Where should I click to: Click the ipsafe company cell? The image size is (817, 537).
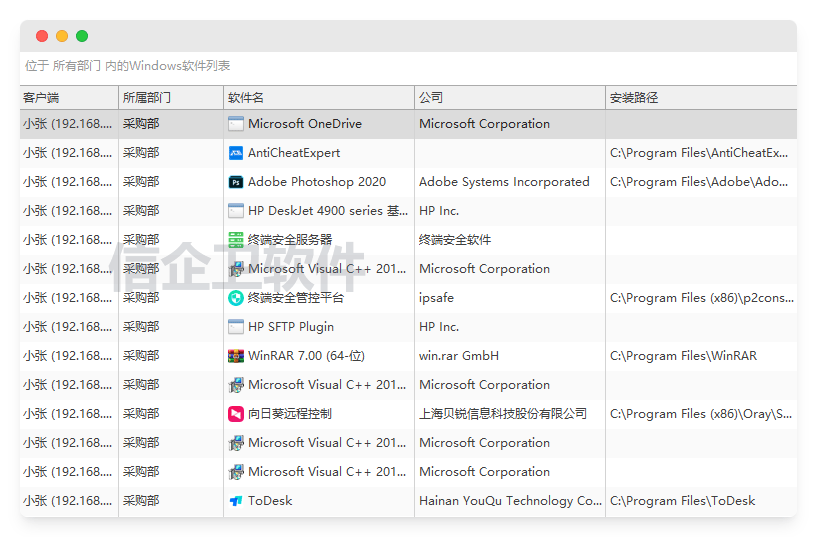436,298
